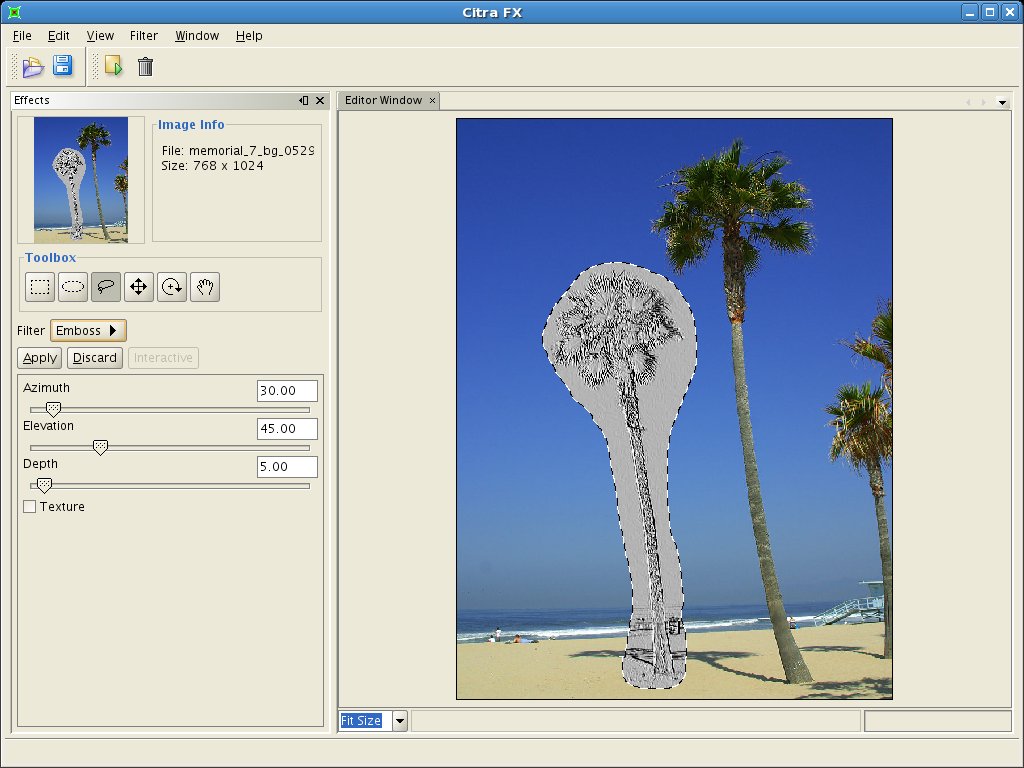This screenshot has height=768, width=1024.
Task: Click the trash can toolbar icon
Action: click(x=145, y=67)
